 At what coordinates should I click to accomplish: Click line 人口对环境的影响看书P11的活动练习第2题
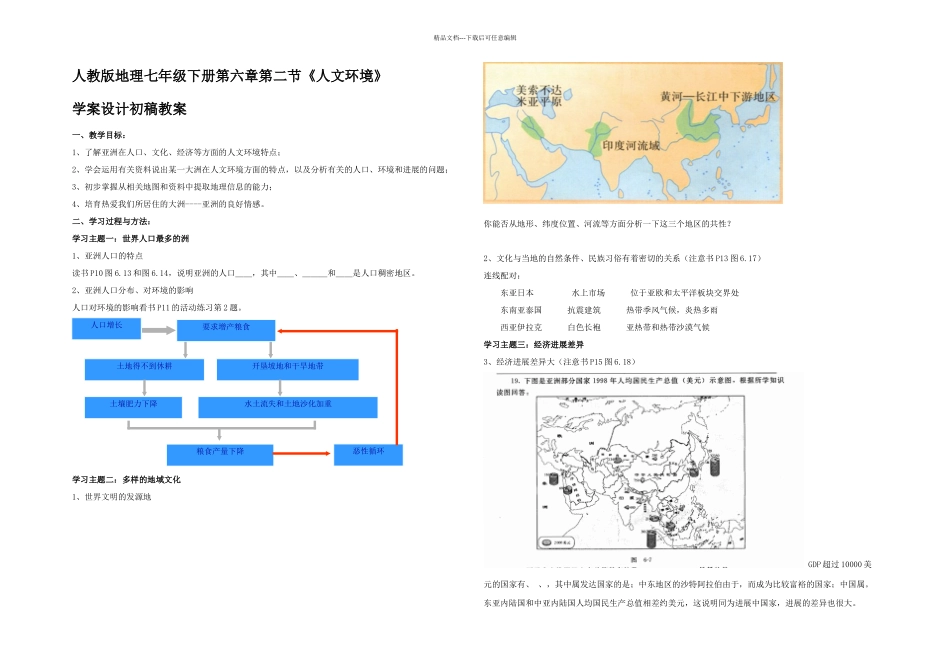click(x=158, y=308)
